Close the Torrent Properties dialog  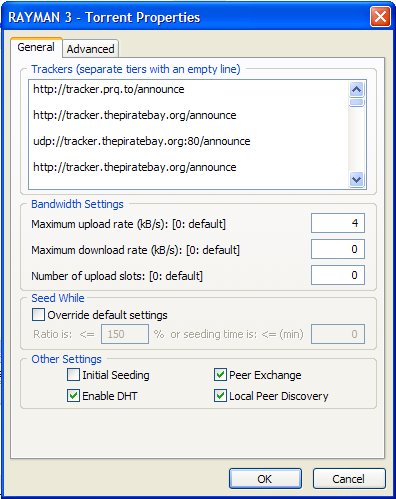pyautogui.click(x=380, y=17)
